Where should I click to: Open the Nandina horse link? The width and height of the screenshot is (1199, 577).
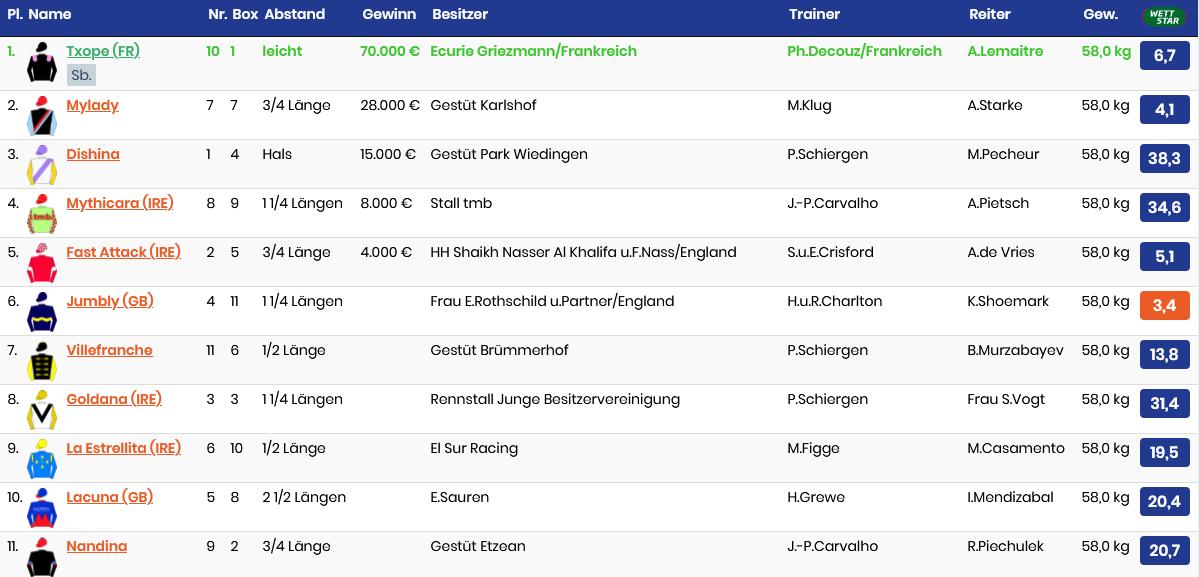97,546
